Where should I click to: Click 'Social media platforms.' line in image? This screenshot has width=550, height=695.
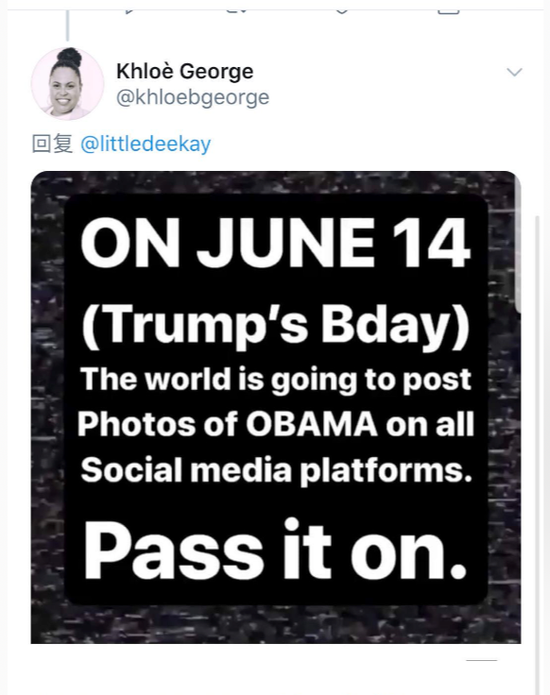pyautogui.click(x=276, y=470)
